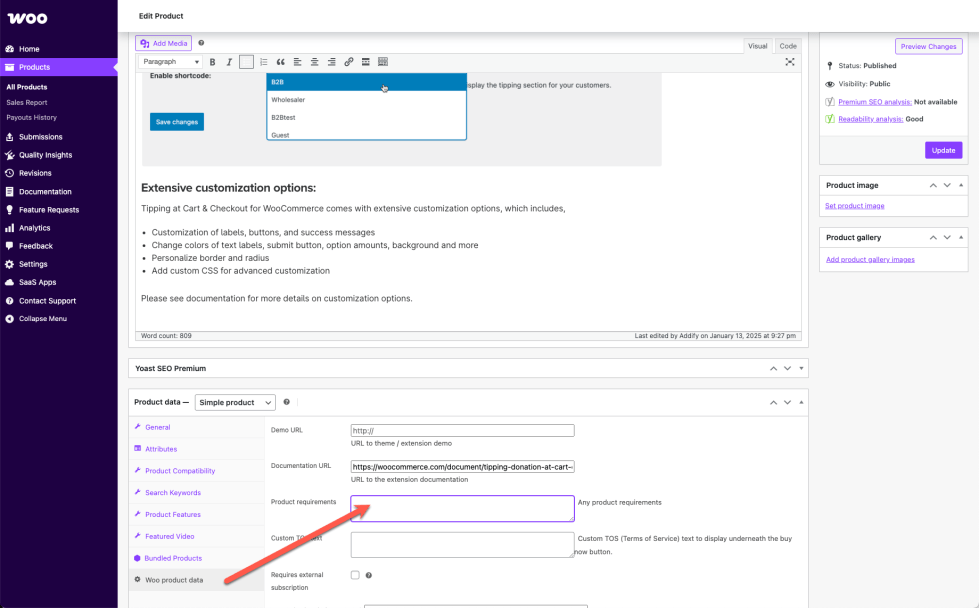Apply blockquote formatting

click(x=280, y=62)
